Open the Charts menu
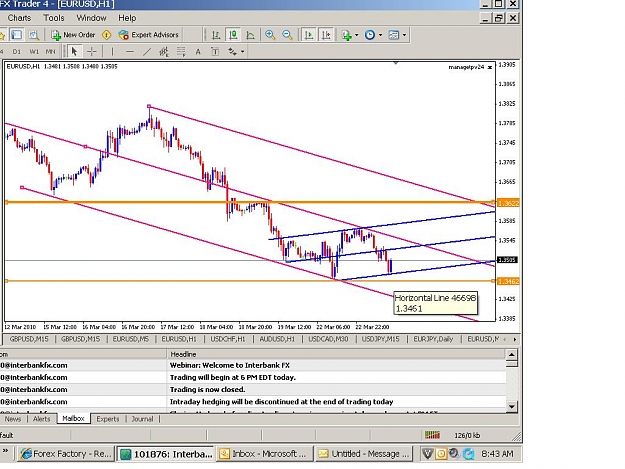 (19, 18)
